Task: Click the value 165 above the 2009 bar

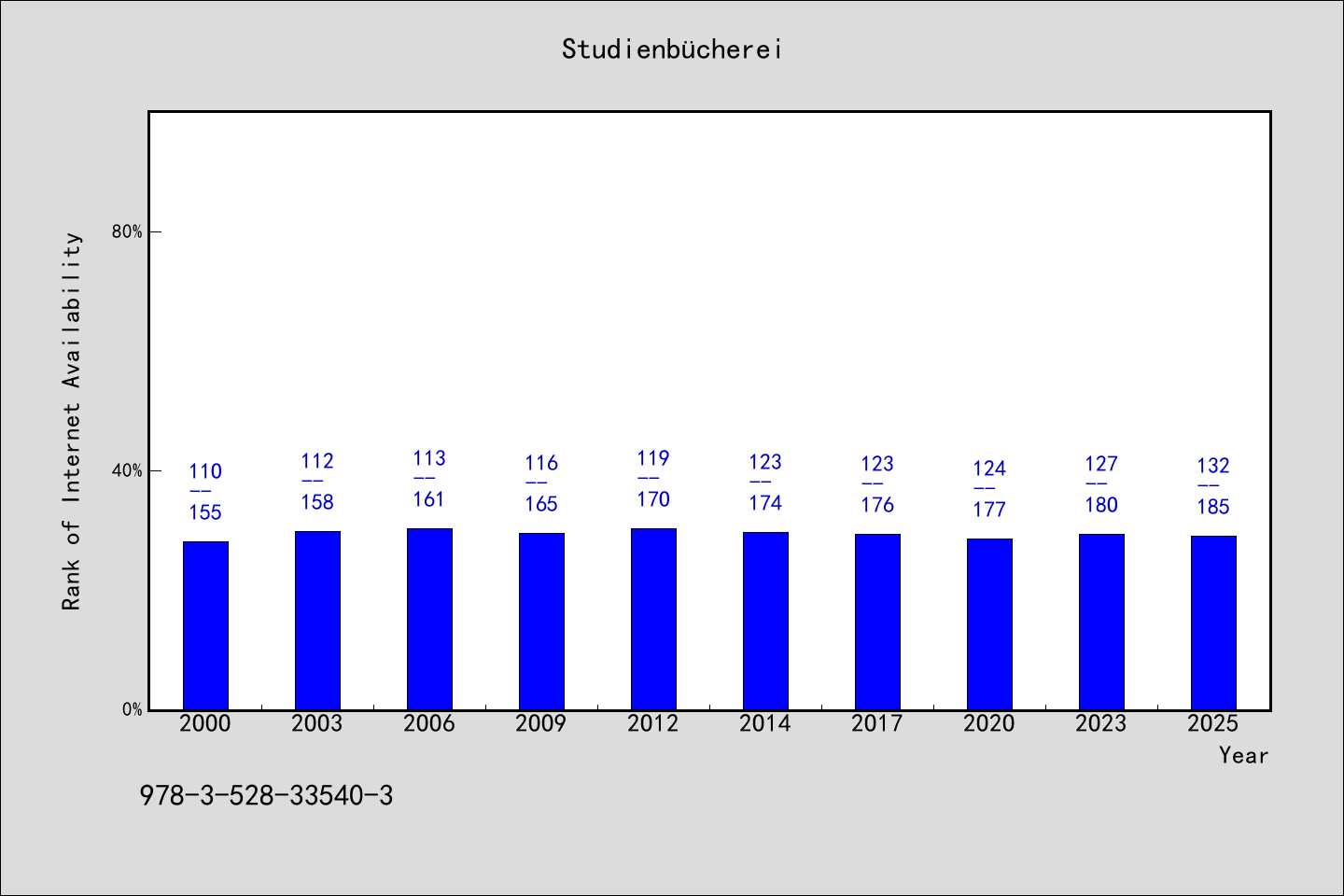Action: pyautogui.click(x=541, y=504)
